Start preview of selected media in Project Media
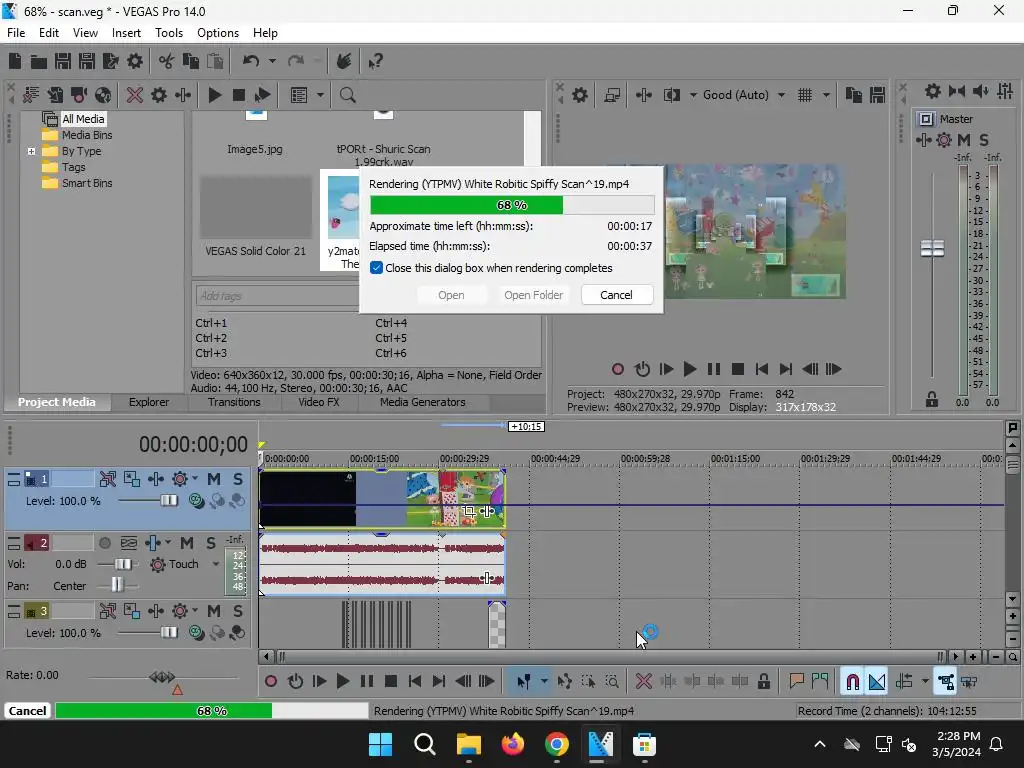 pos(214,95)
